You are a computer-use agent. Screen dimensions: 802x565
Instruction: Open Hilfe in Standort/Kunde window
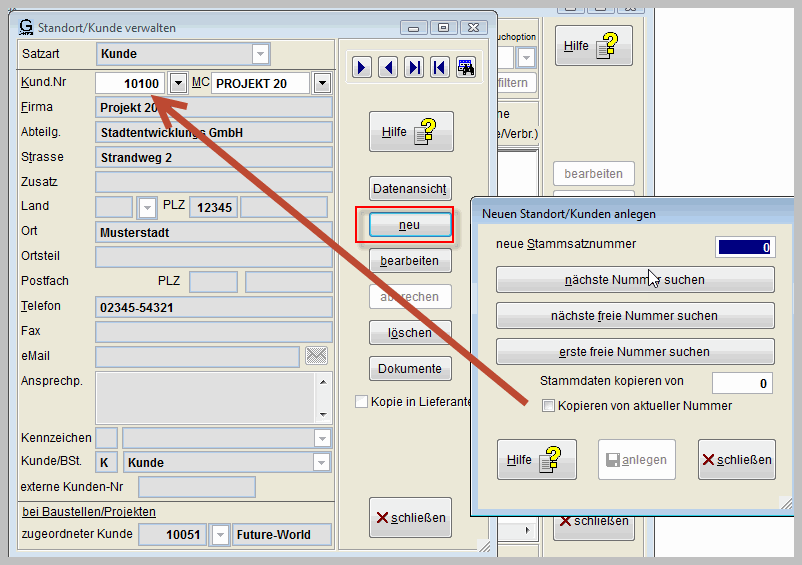click(411, 132)
